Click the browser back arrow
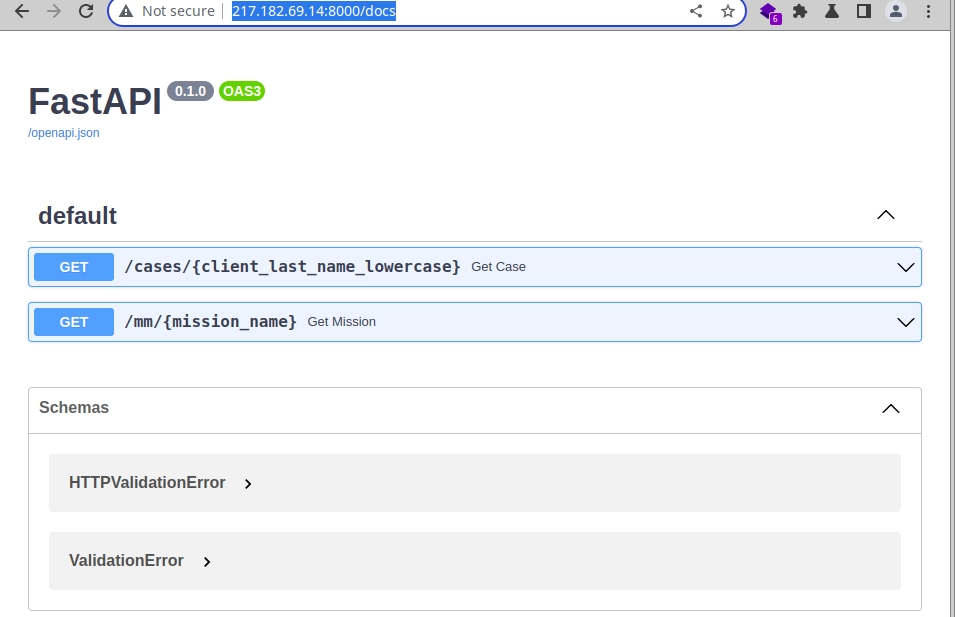This screenshot has width=955, height=617. pos(20,11)
